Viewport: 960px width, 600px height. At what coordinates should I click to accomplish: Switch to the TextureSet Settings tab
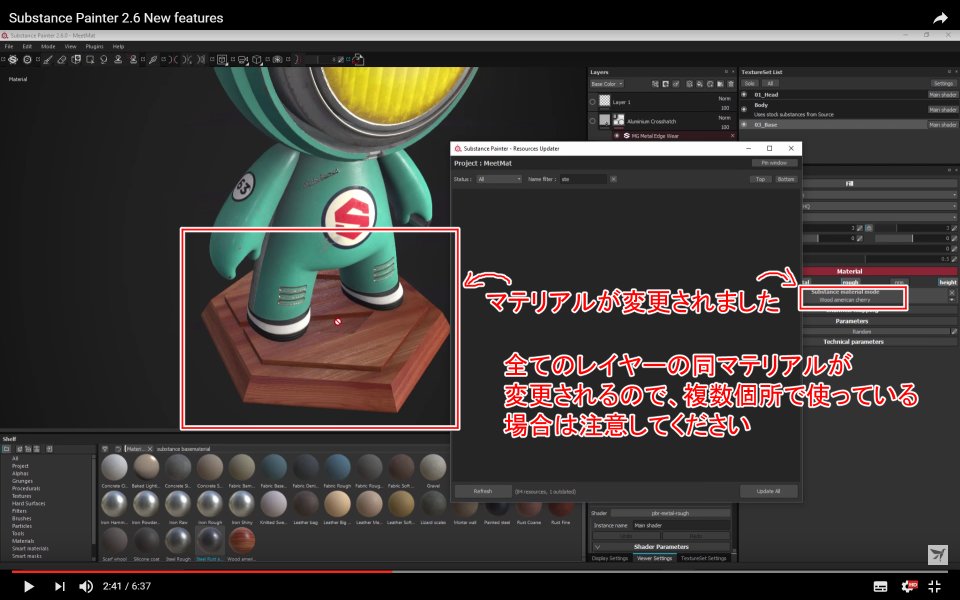coord(703,558)
